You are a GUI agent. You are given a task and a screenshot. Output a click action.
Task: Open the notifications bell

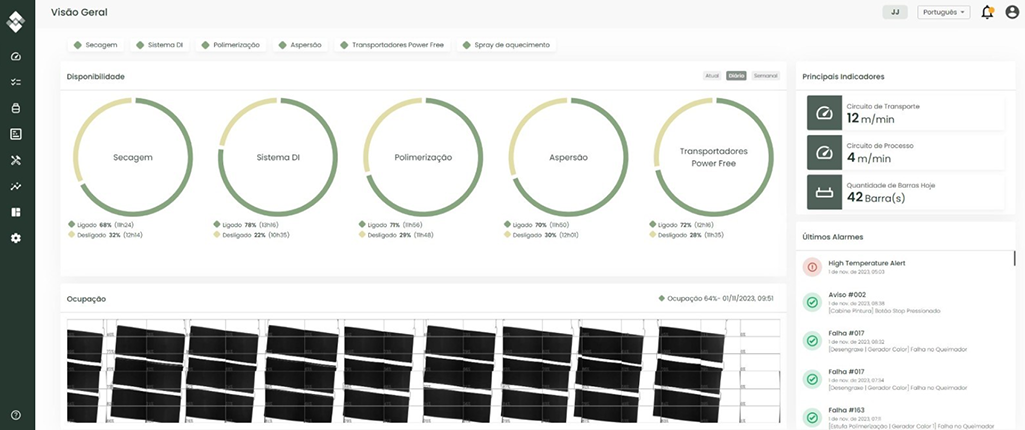[x=987, y=12]
